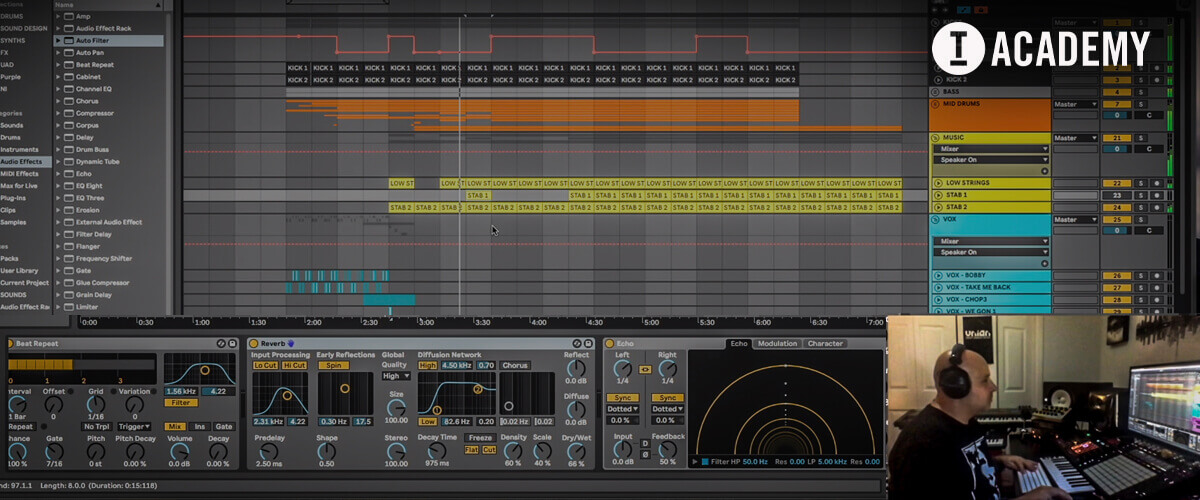Click Reverb Freeze button
This screenshot has width=1200, height=500.
point(481,438)
